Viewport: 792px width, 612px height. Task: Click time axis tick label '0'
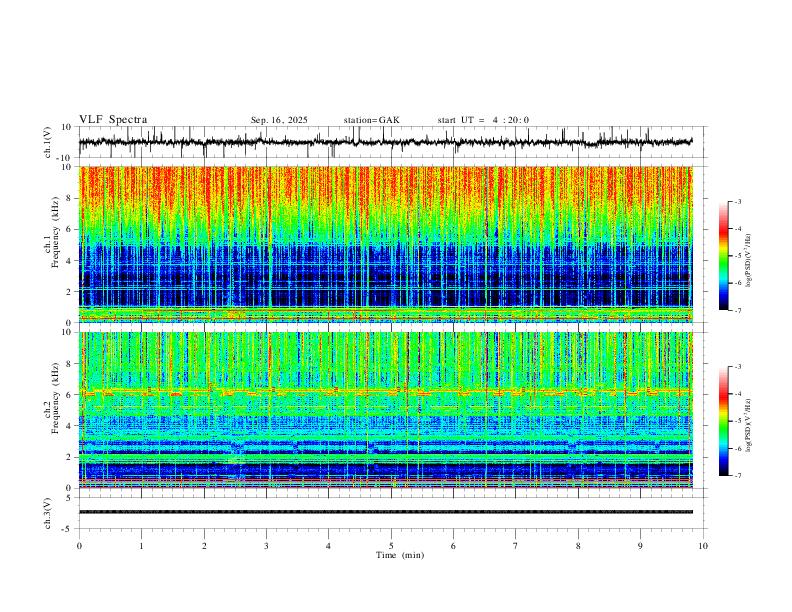(x=79, y=546)
